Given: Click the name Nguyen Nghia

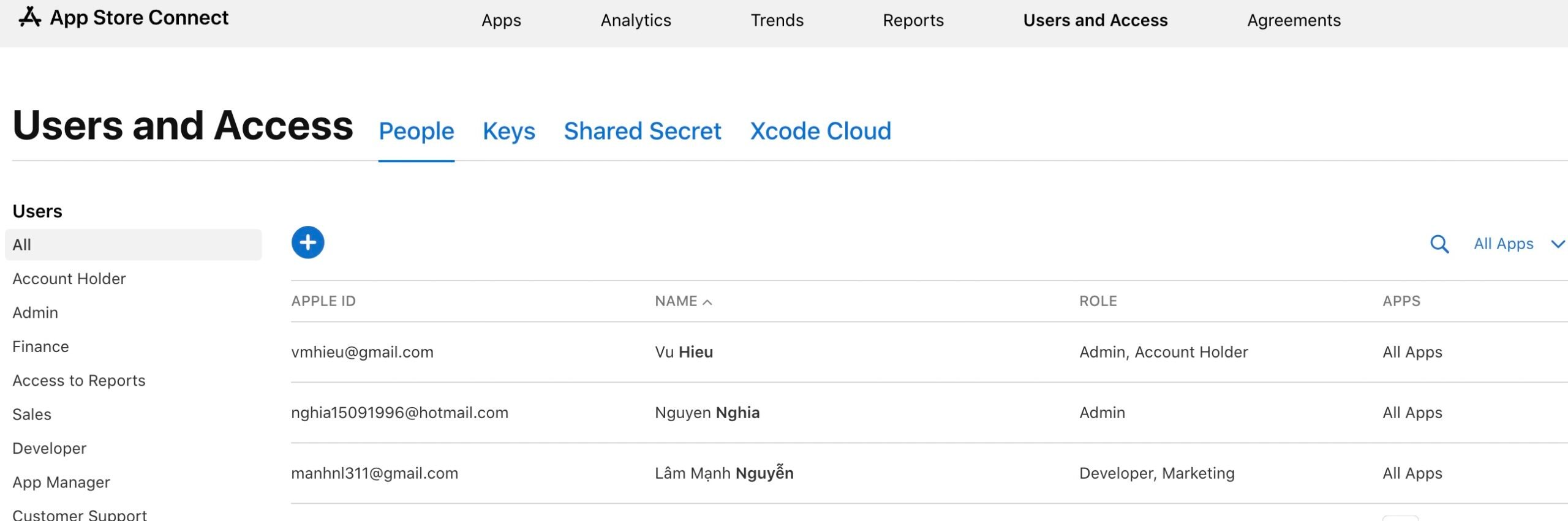Looking at the screenshot, I should pos(707,413).
